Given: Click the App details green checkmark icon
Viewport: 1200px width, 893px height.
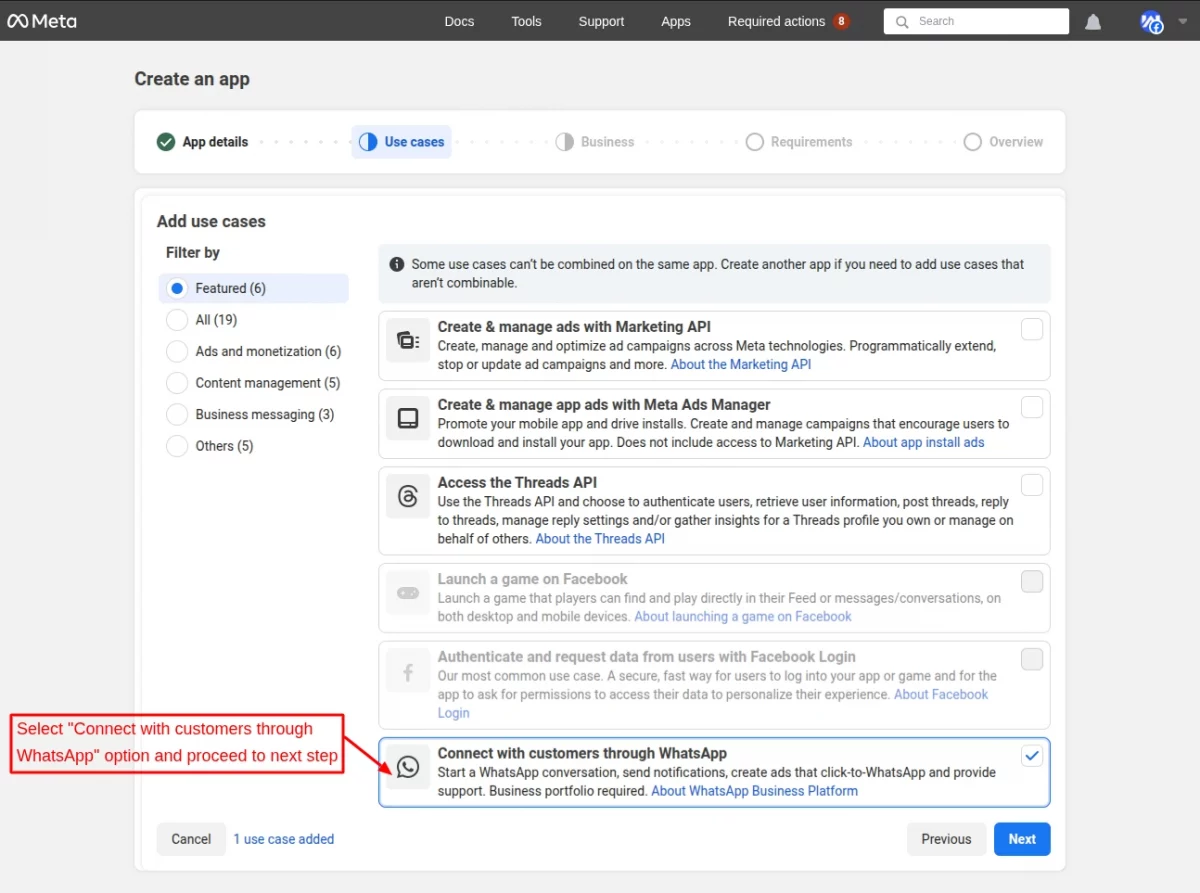Looking at the screenshot, I should pyautogui.click(x=166, y=142).
